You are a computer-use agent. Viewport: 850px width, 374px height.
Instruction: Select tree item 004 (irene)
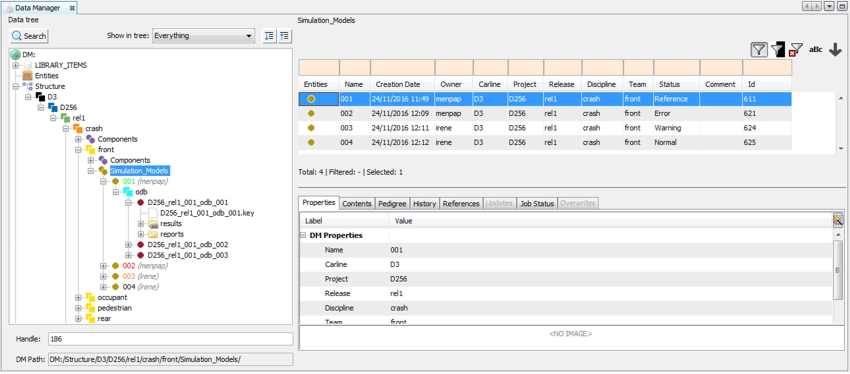pyautogui.click(x=140, y=287)
